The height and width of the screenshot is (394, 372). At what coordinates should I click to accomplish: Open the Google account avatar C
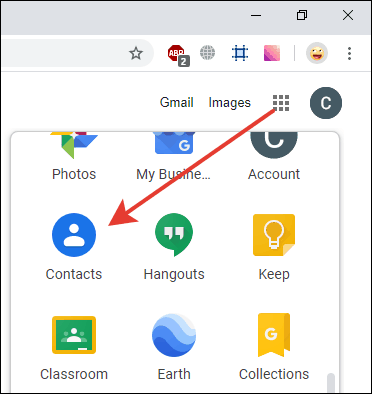(326, 103)
